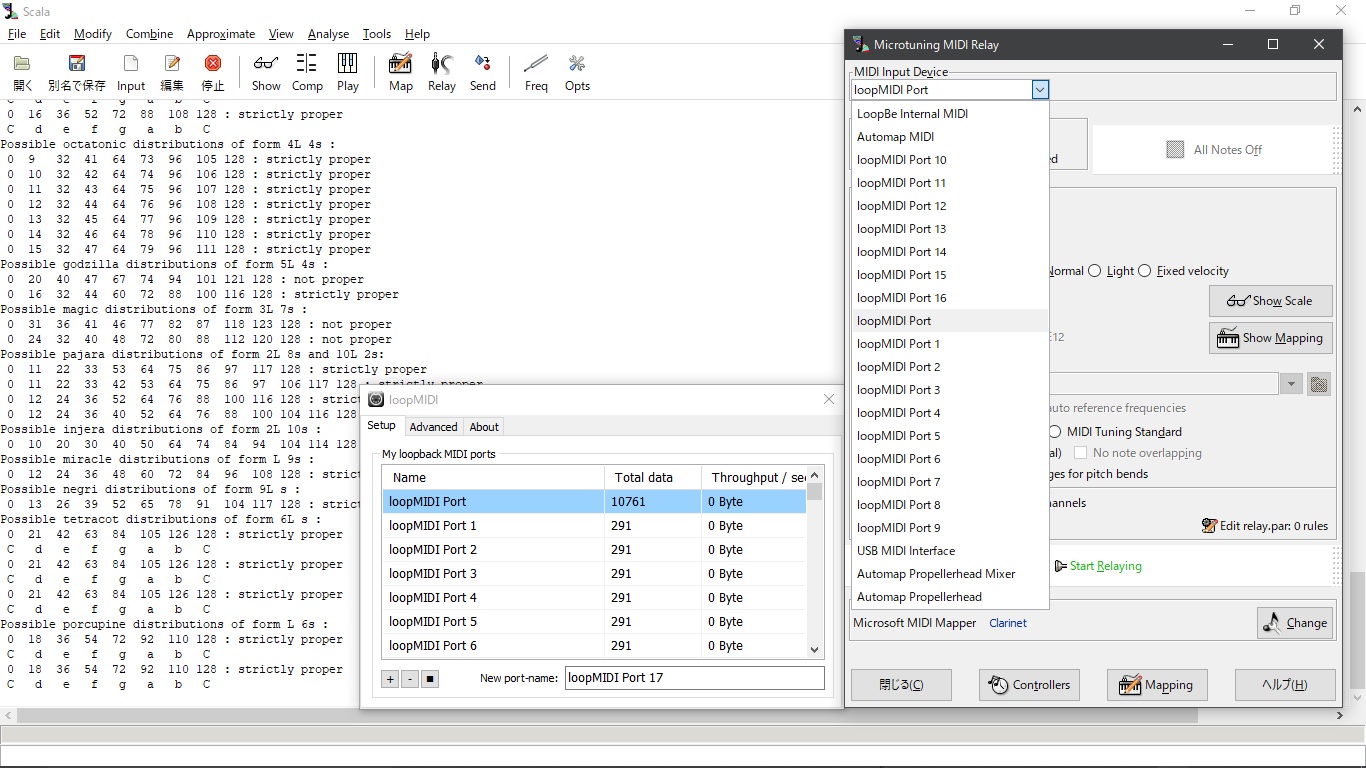
Task: Click Start Relaying
Action: tap(1097, 566)
